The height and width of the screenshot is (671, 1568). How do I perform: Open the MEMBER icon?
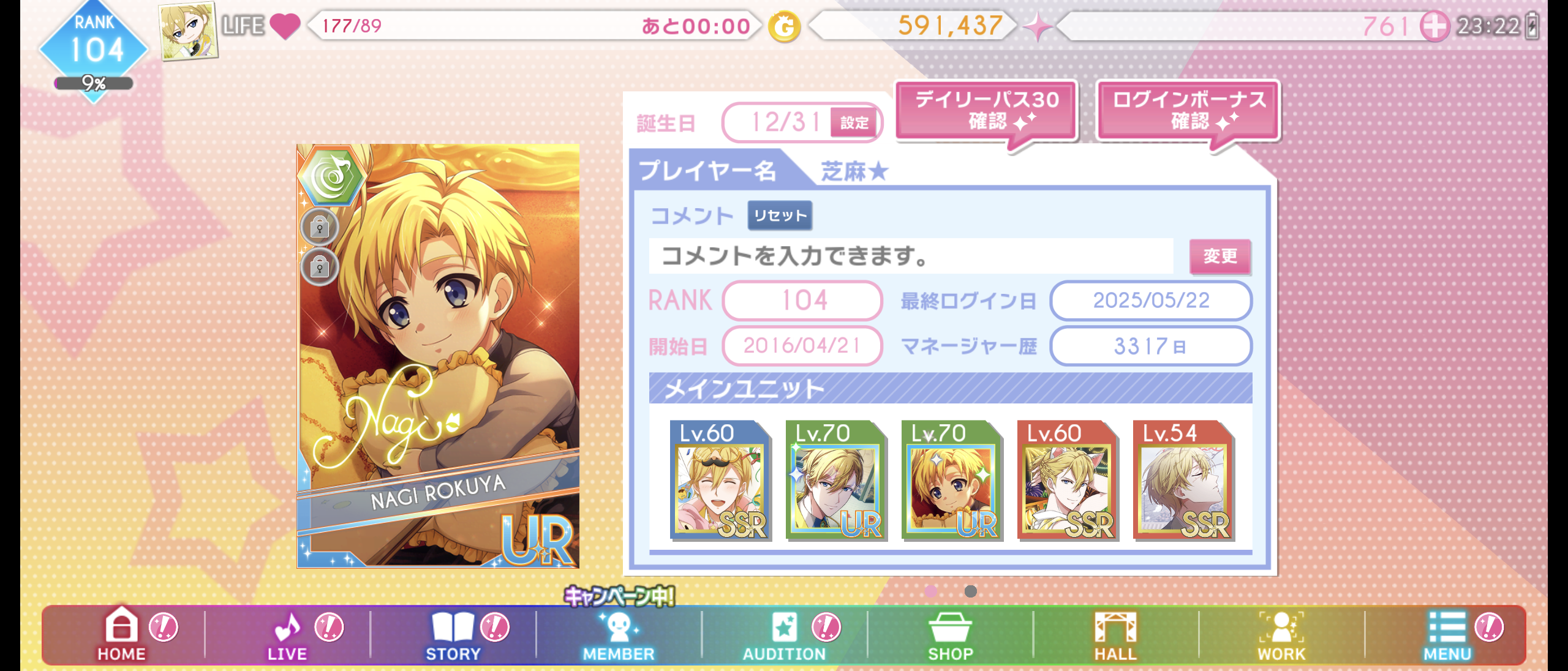pyautogui.click(x=619, y=627)
